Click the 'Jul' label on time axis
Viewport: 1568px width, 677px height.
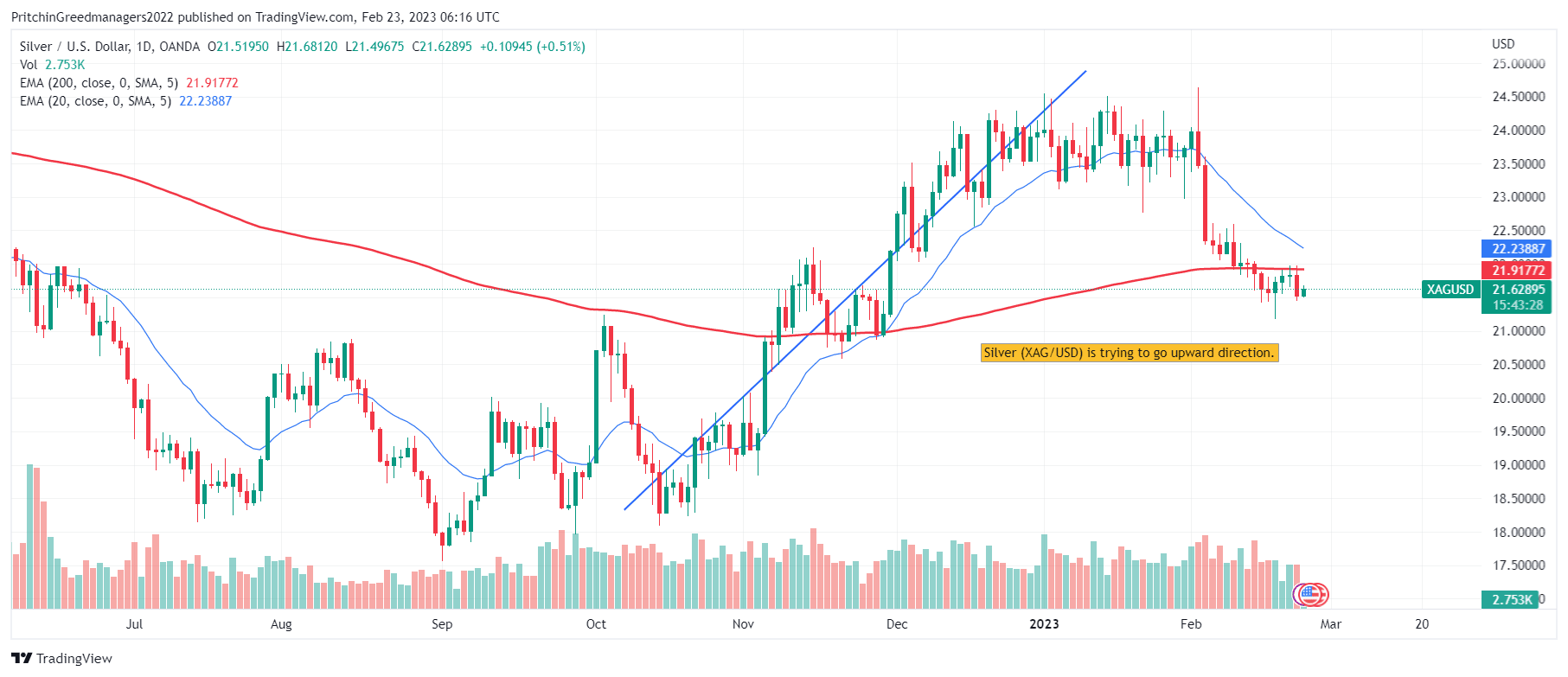(x=134, y=624)
